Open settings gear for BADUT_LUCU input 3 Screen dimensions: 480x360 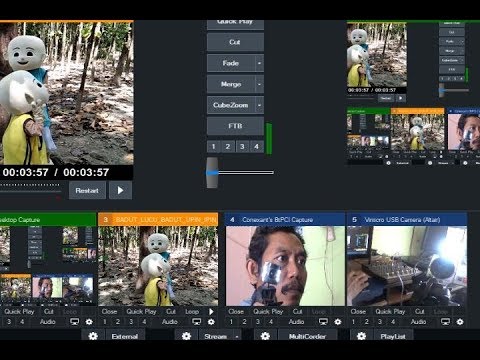(x=211, y=322)
